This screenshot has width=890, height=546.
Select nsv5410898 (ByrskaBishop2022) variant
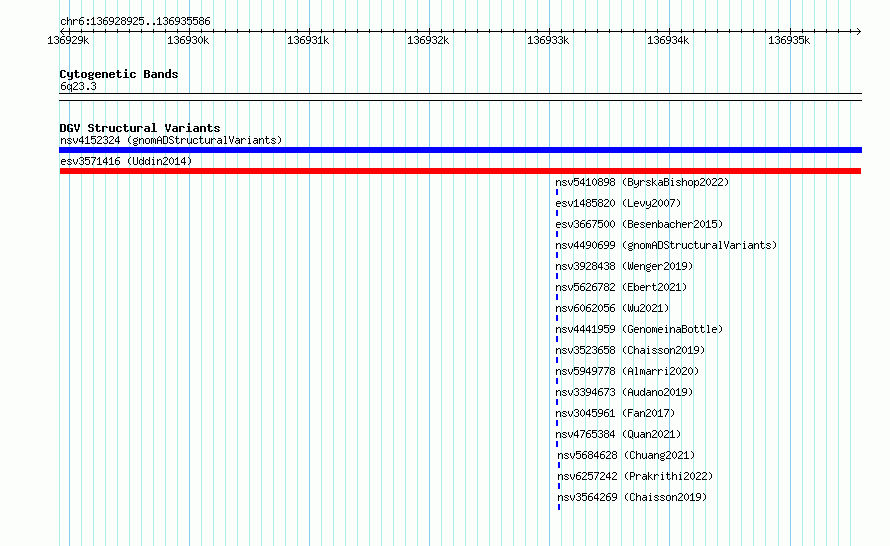pos(642,182)
